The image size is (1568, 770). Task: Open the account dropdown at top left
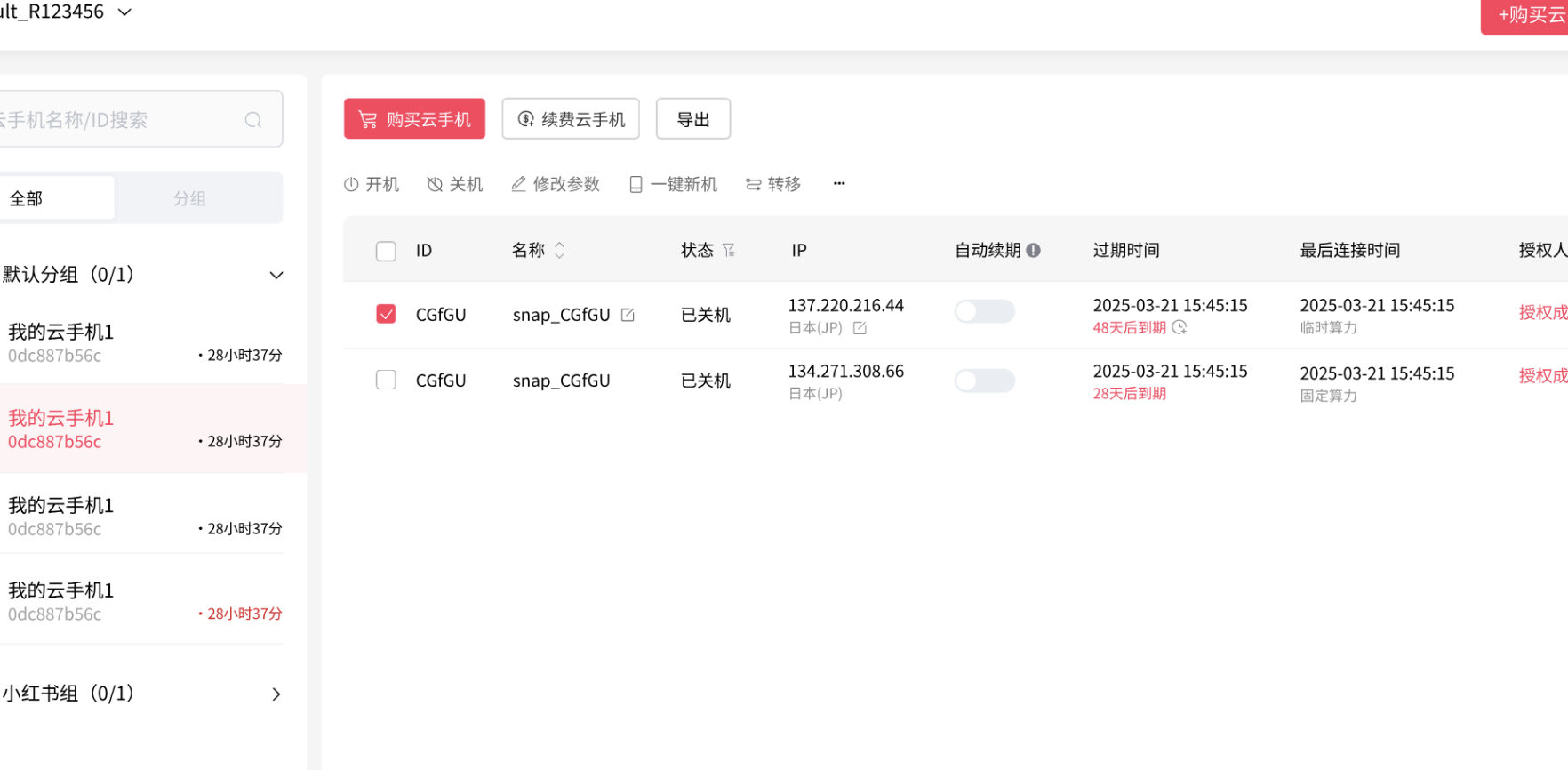point(124,12)
